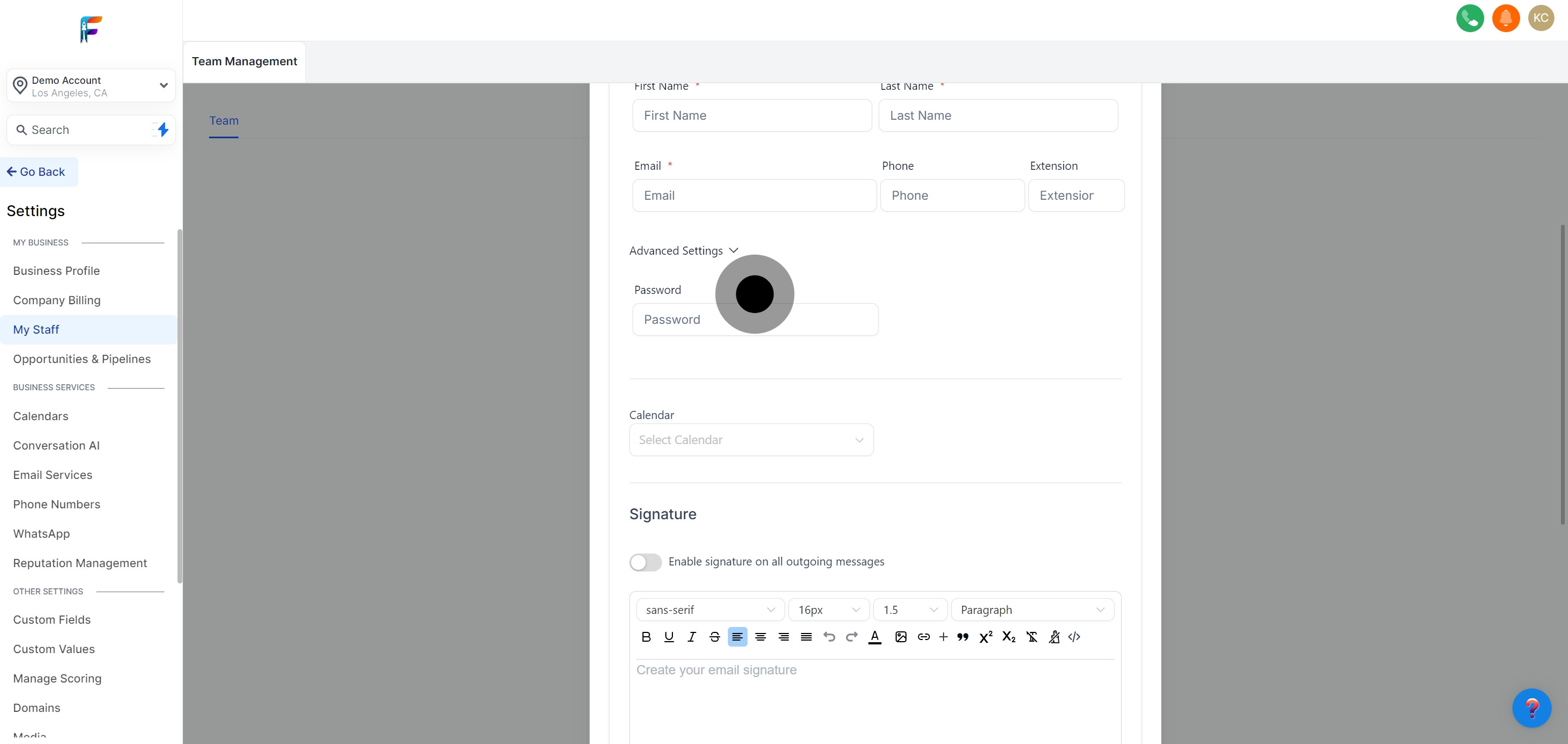Open the Paragraph style dropdown
1568x744 pixels.
click(x=1032, y=610)
